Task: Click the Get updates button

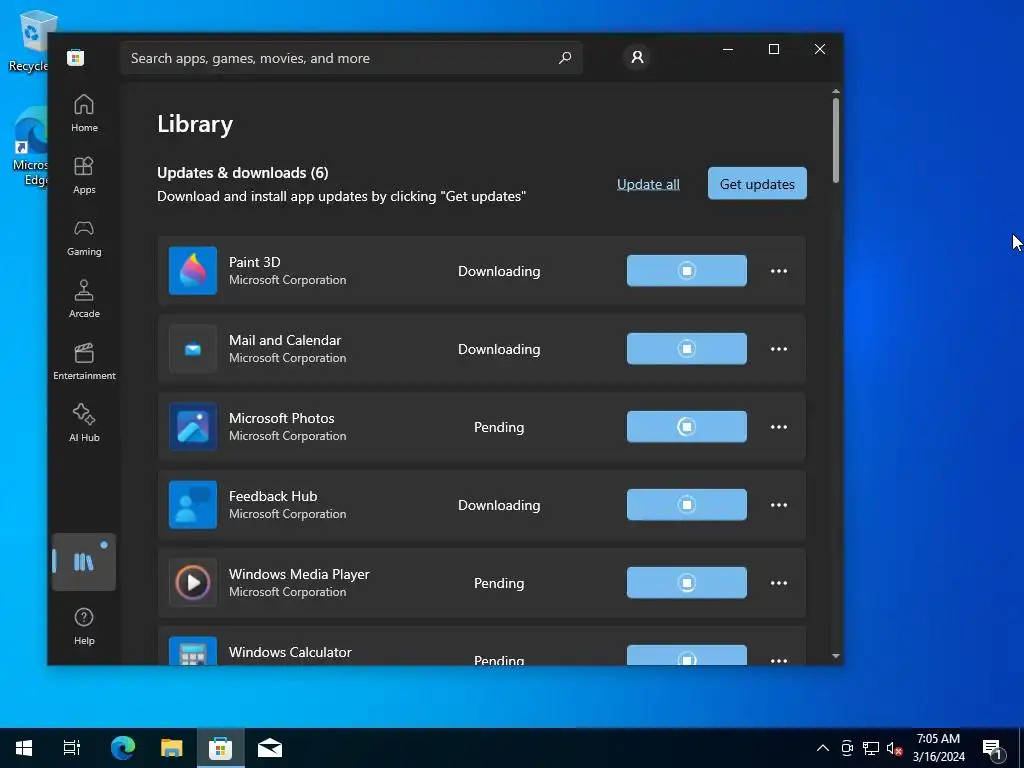Action: click(x=757, y=184)
